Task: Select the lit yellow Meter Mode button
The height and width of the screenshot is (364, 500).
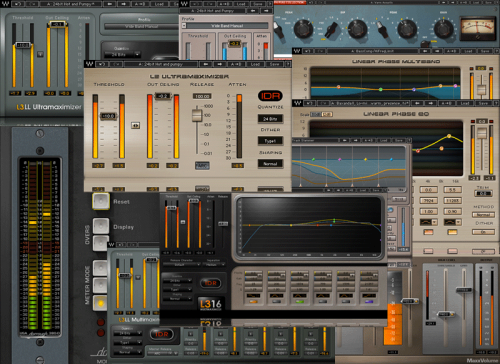Action: click(100, 303)
